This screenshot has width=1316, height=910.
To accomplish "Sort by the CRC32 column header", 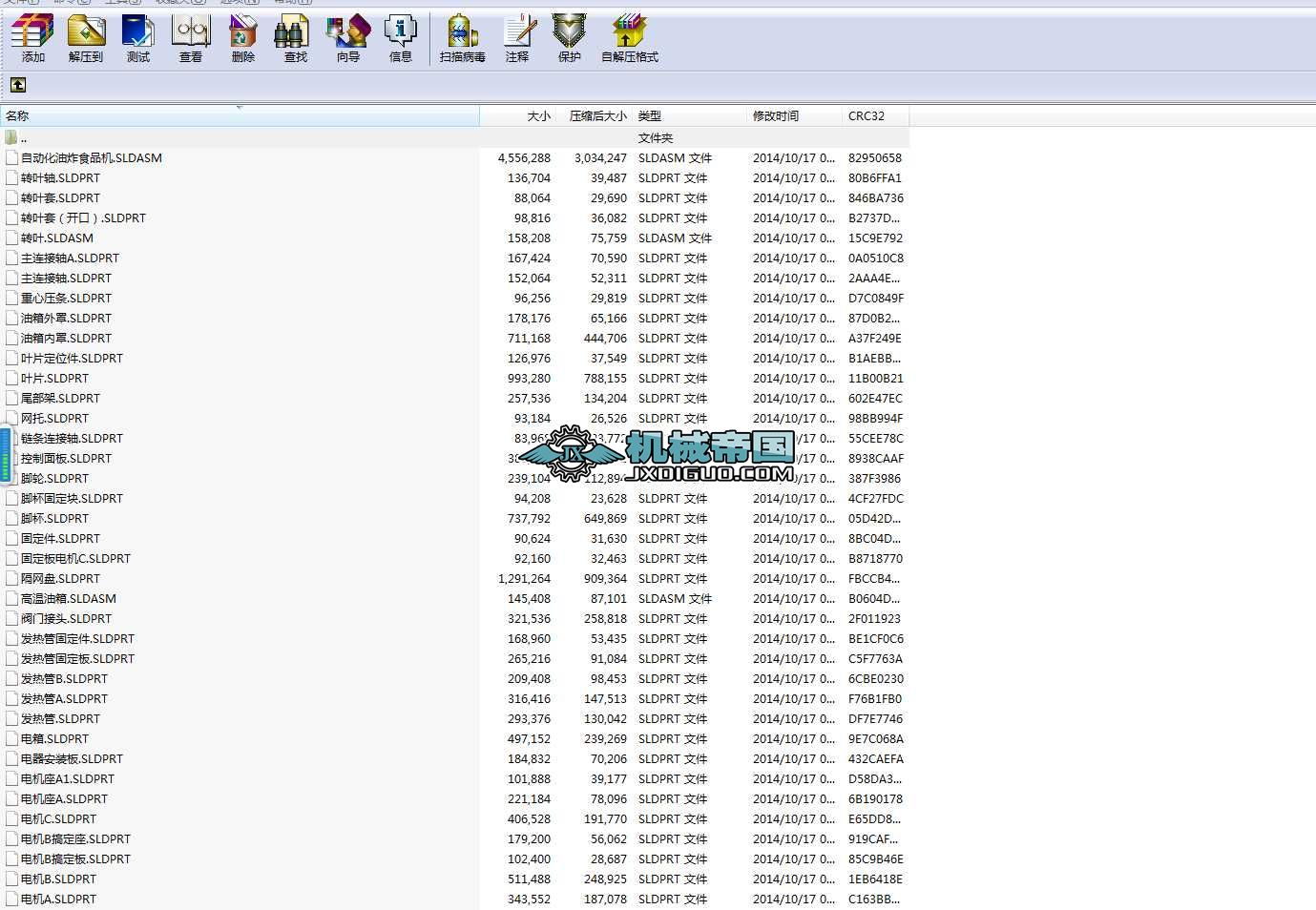I will click(875, 115).
